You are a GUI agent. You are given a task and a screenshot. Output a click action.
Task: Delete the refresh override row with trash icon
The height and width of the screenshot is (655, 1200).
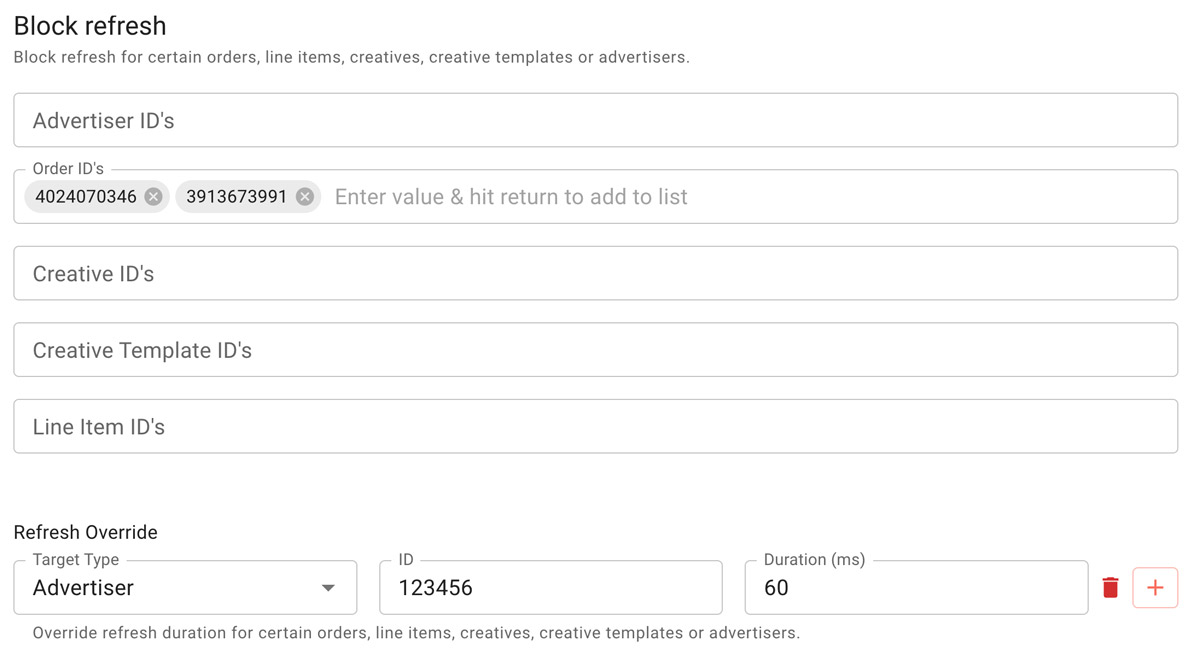[1110, 588]
